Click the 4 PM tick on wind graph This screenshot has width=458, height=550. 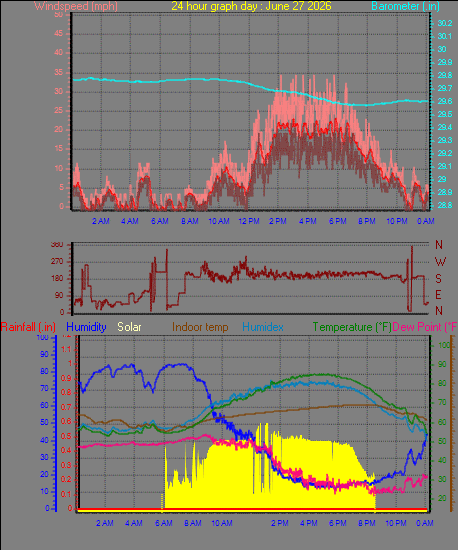308,221
